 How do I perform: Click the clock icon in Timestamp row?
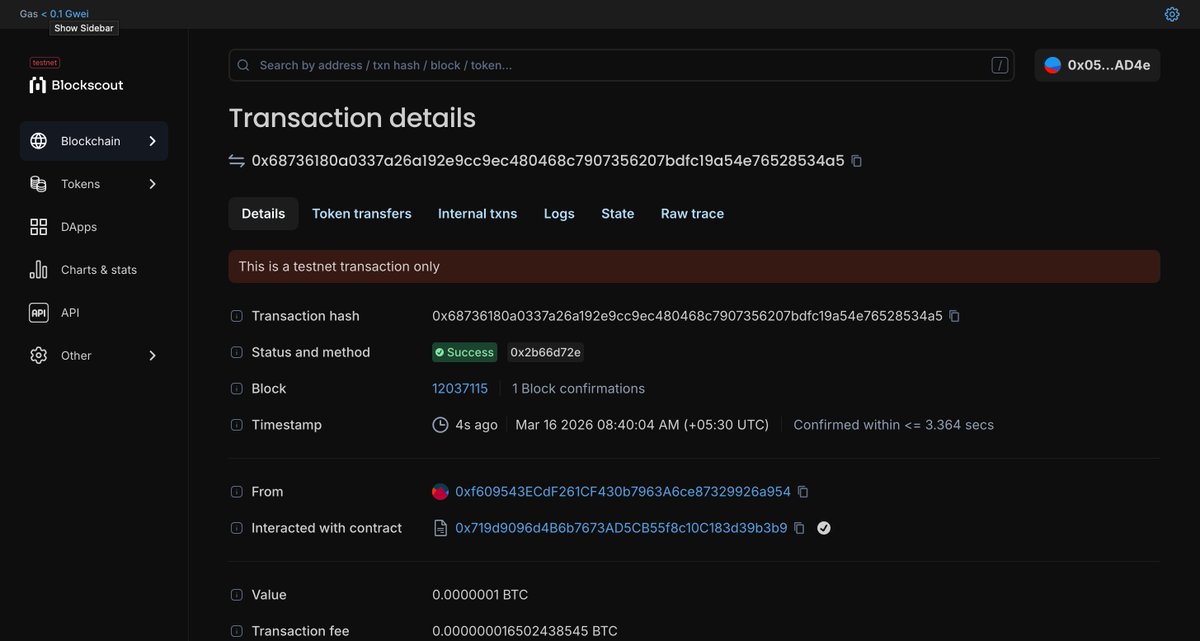(x=440, y=425)
